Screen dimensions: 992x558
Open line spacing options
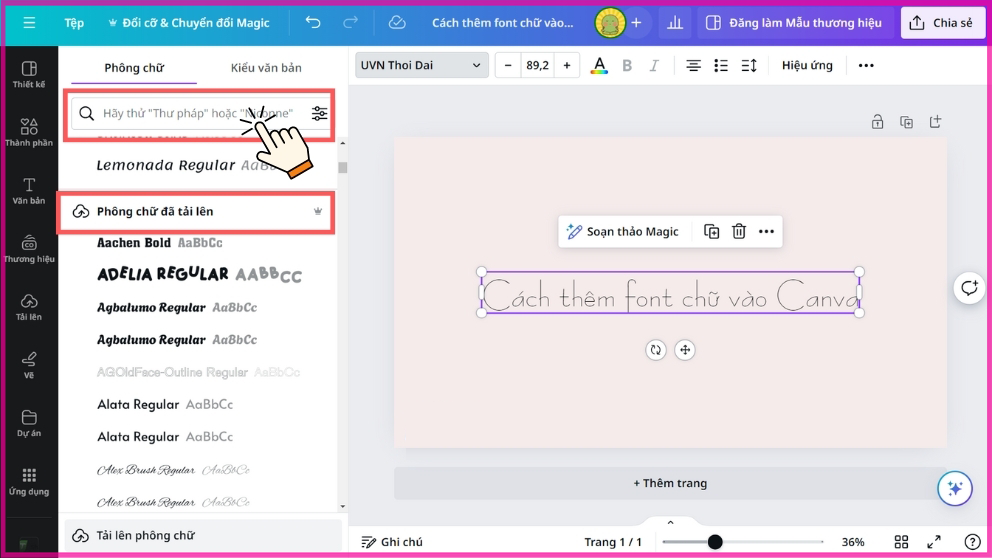pyautogui.click(x=748, y=65)
